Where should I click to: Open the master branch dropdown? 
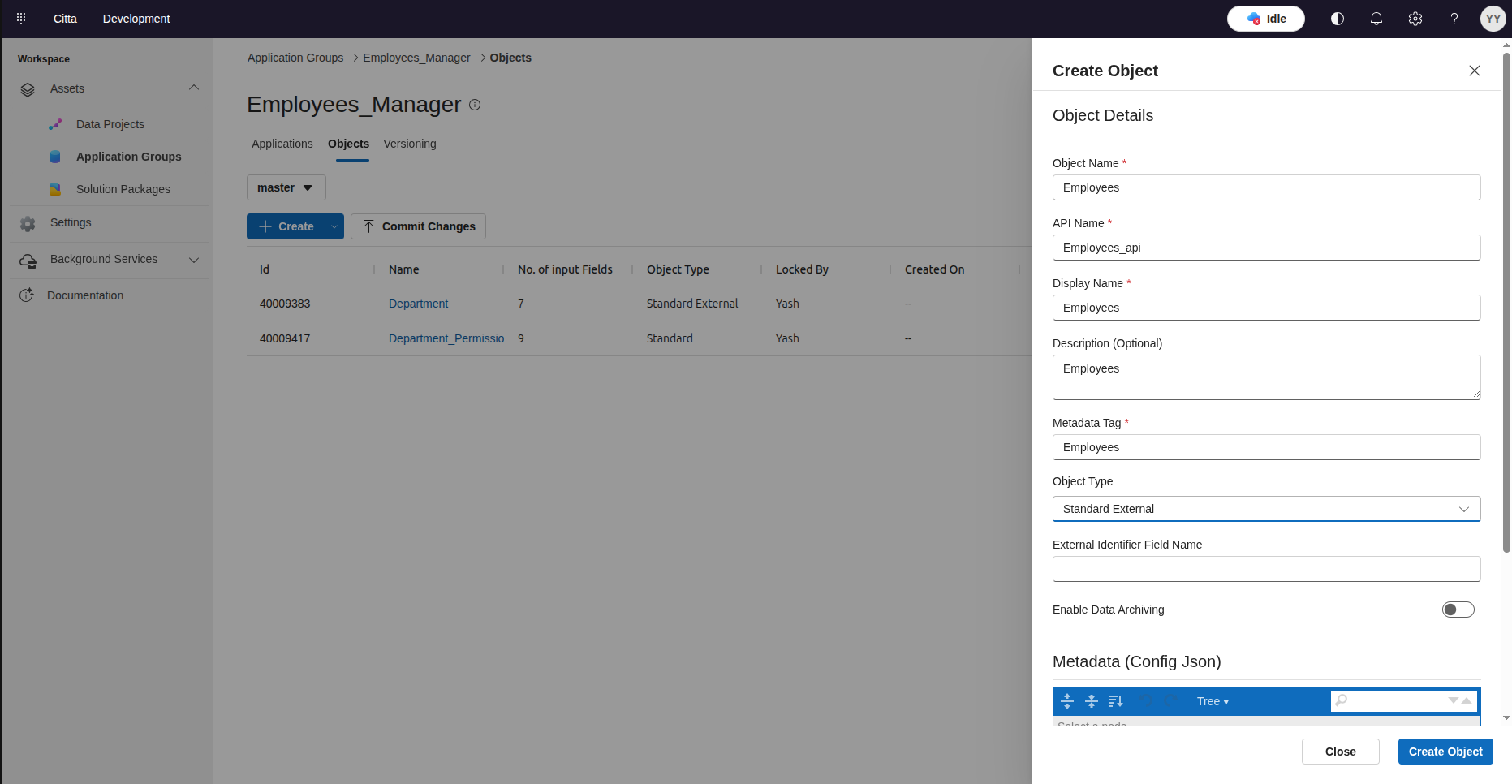point(286,187)
